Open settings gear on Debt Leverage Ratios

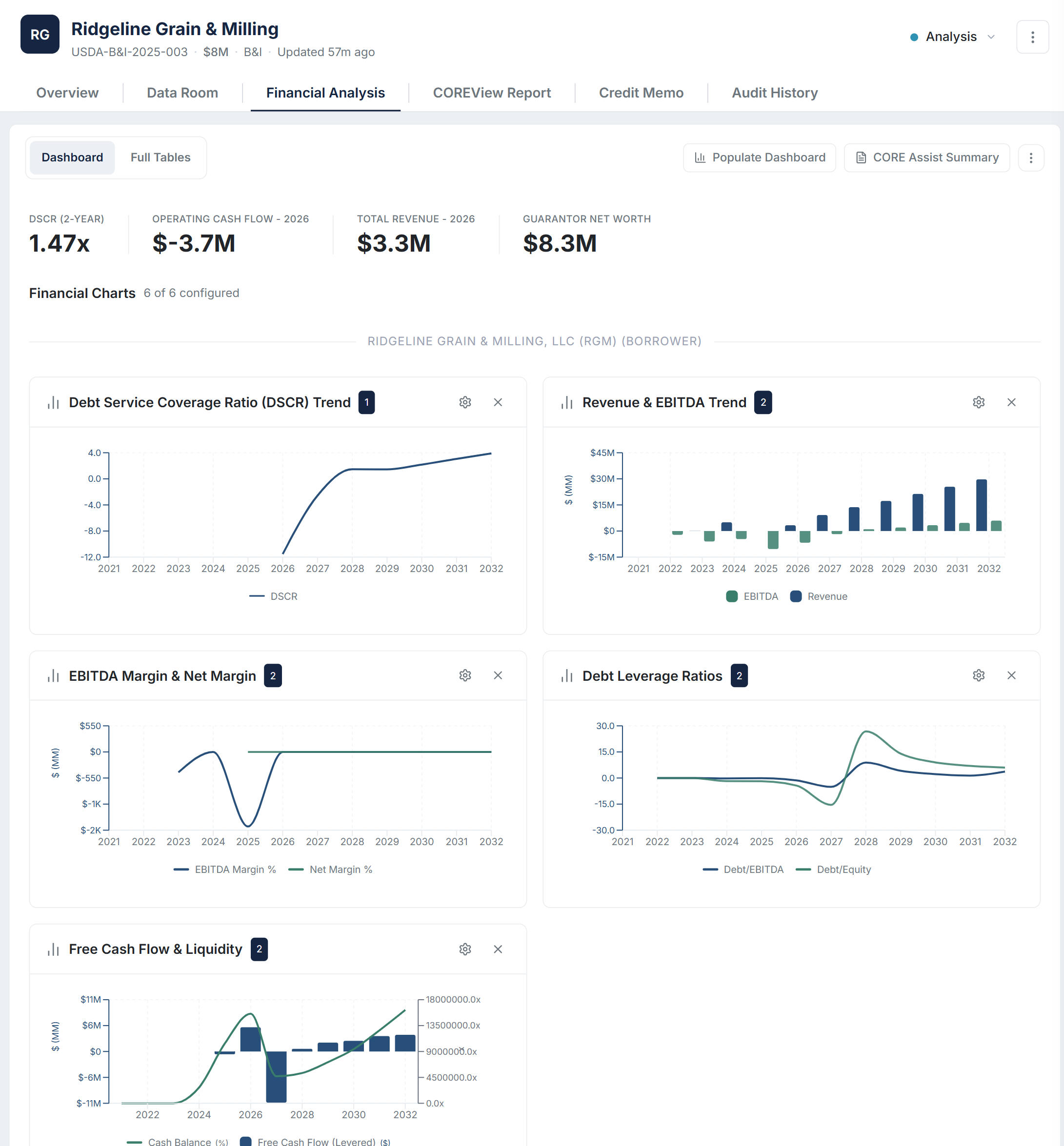coord(979,675)
